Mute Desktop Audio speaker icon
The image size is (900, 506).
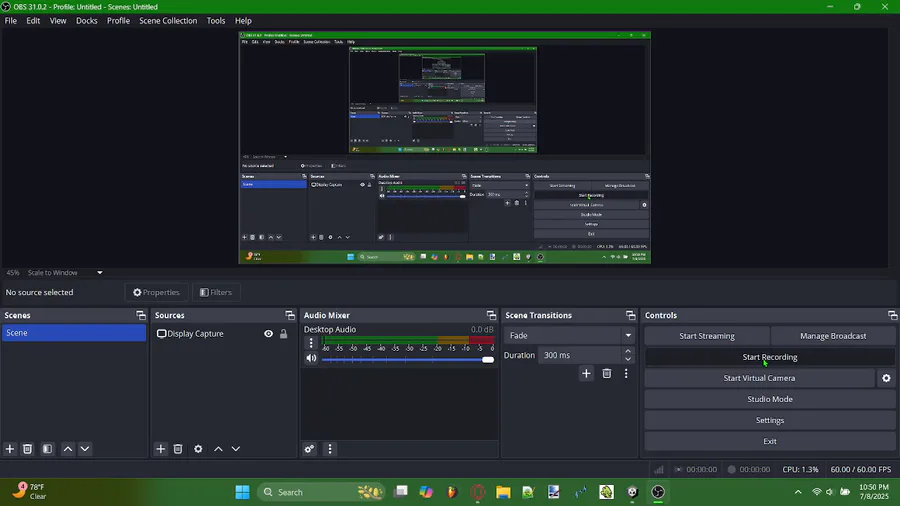point(311,358)
